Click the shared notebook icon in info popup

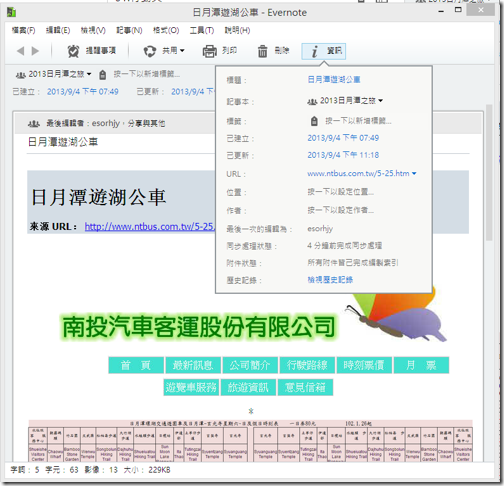coord(312,101)
